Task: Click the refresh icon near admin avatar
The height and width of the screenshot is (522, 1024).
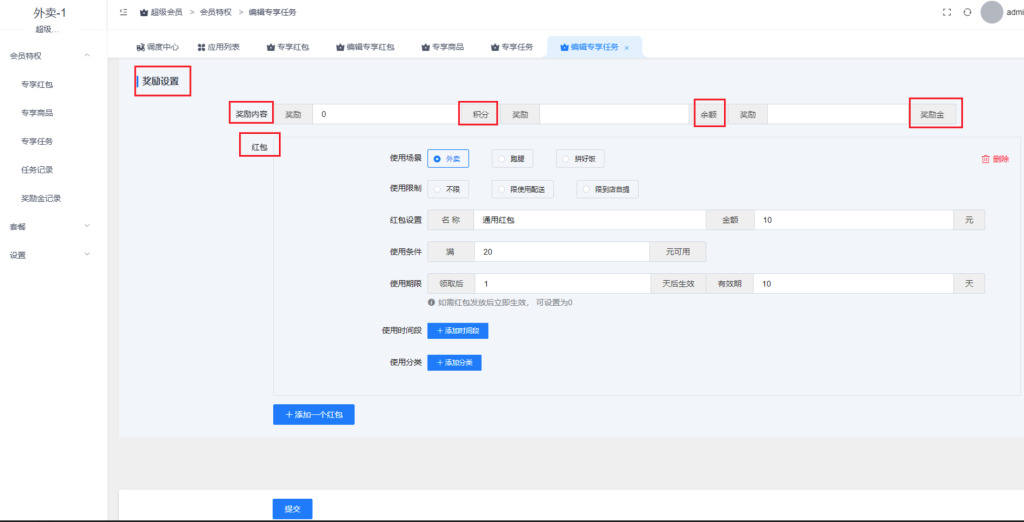Action: click(x=967, y=12)
